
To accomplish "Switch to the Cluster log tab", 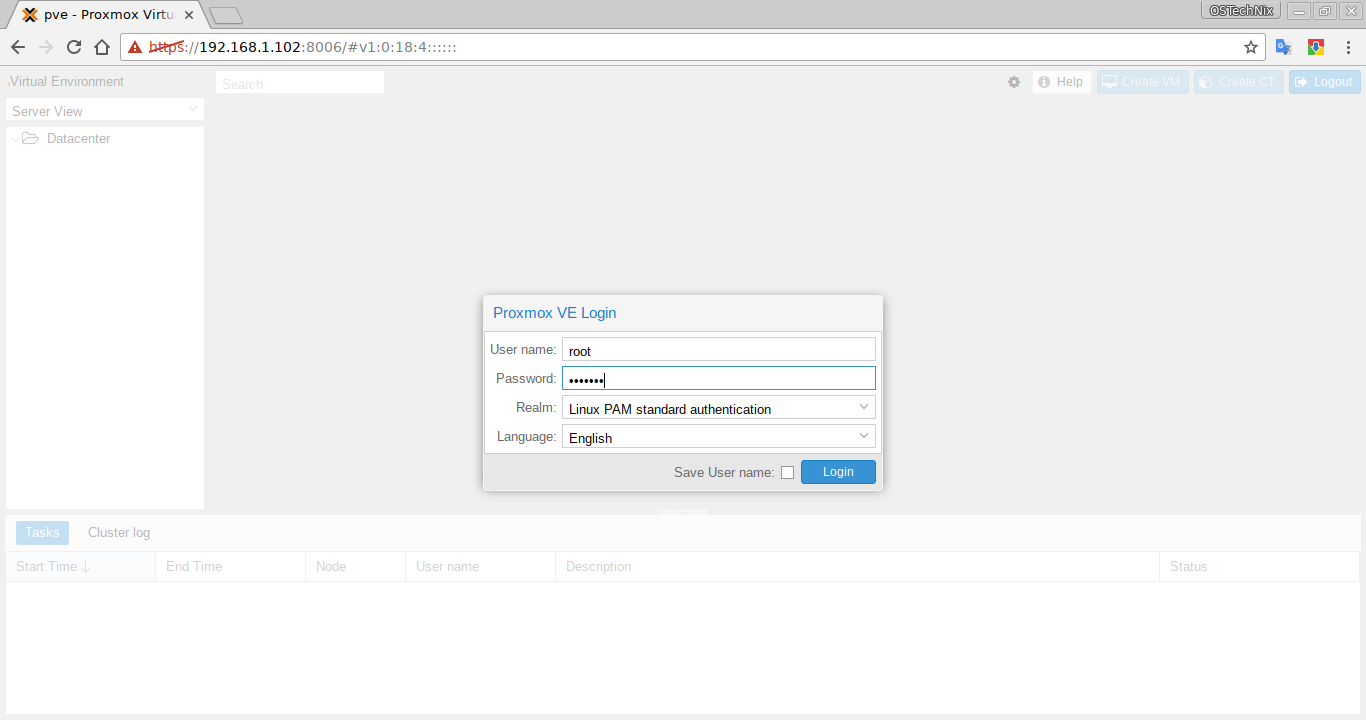I will click(x=118, y=532).
